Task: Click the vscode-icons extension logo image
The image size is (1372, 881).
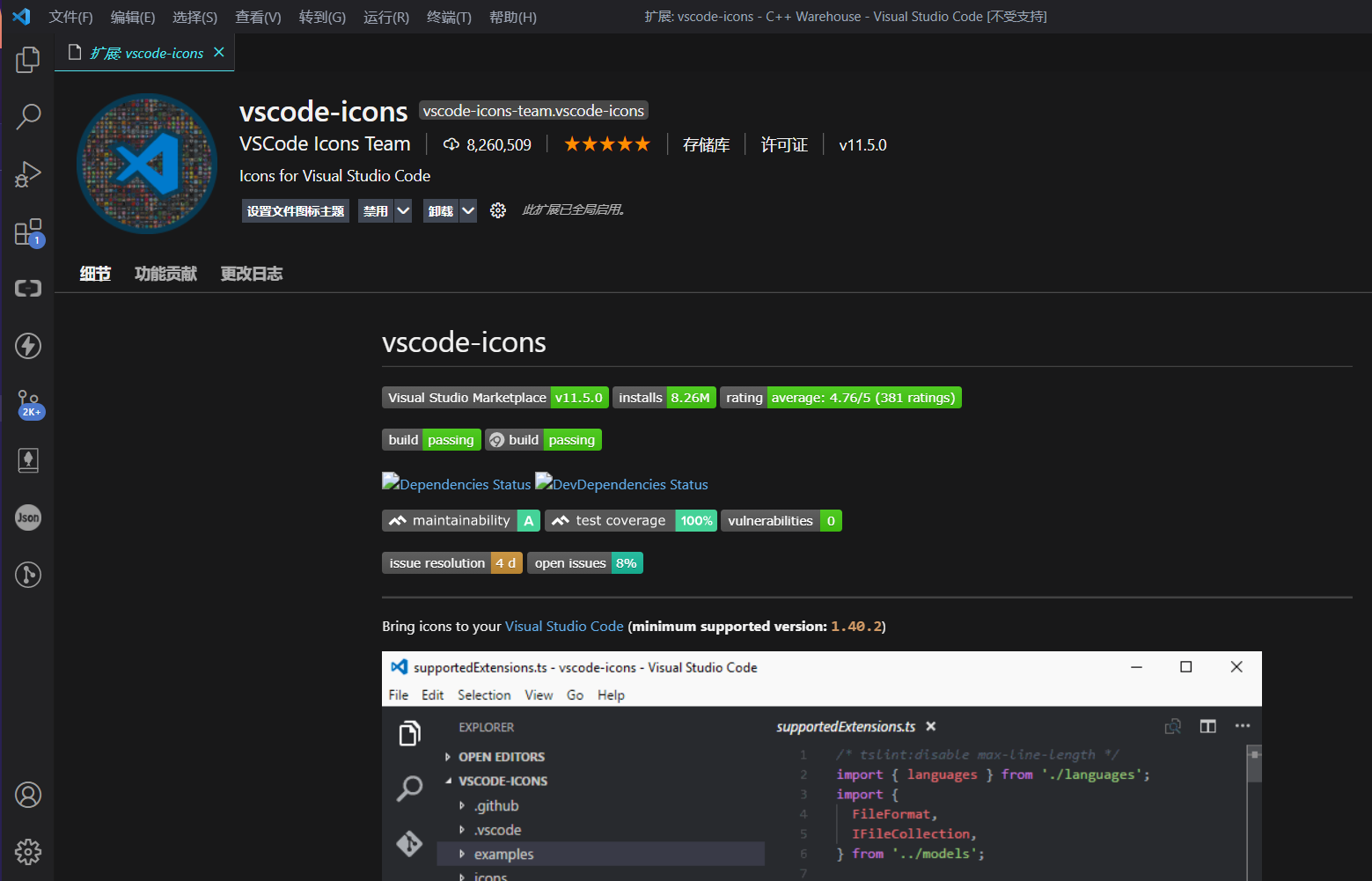Action: [147, 164]
